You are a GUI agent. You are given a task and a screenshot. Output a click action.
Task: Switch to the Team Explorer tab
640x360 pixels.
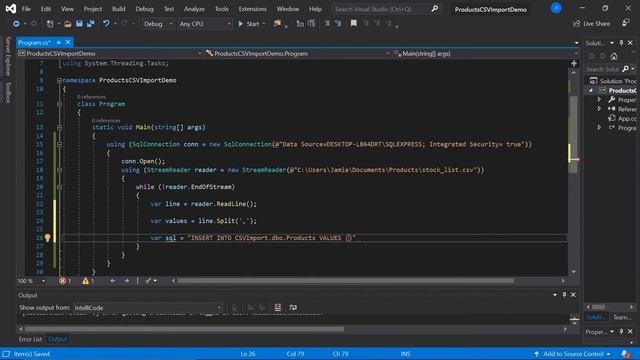pyautogui.click(x=622, y=317)
